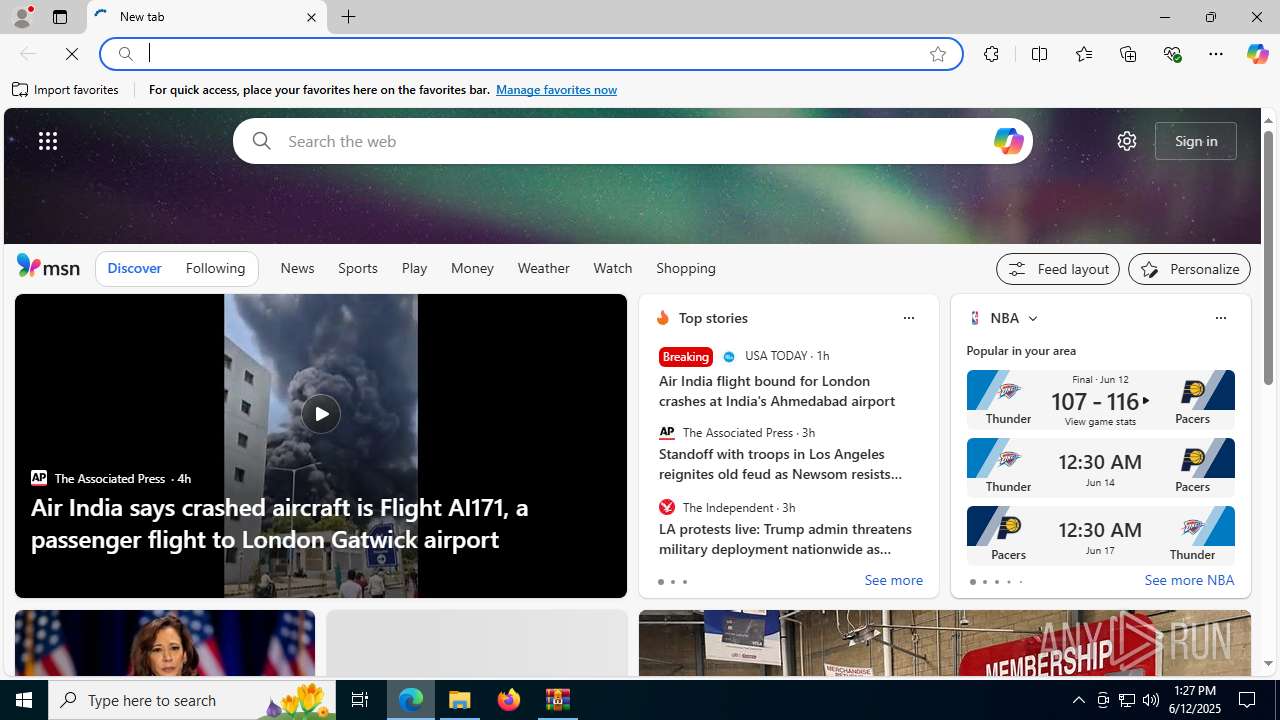
Task: Open the Shopping tab
Action: (686, 268)
